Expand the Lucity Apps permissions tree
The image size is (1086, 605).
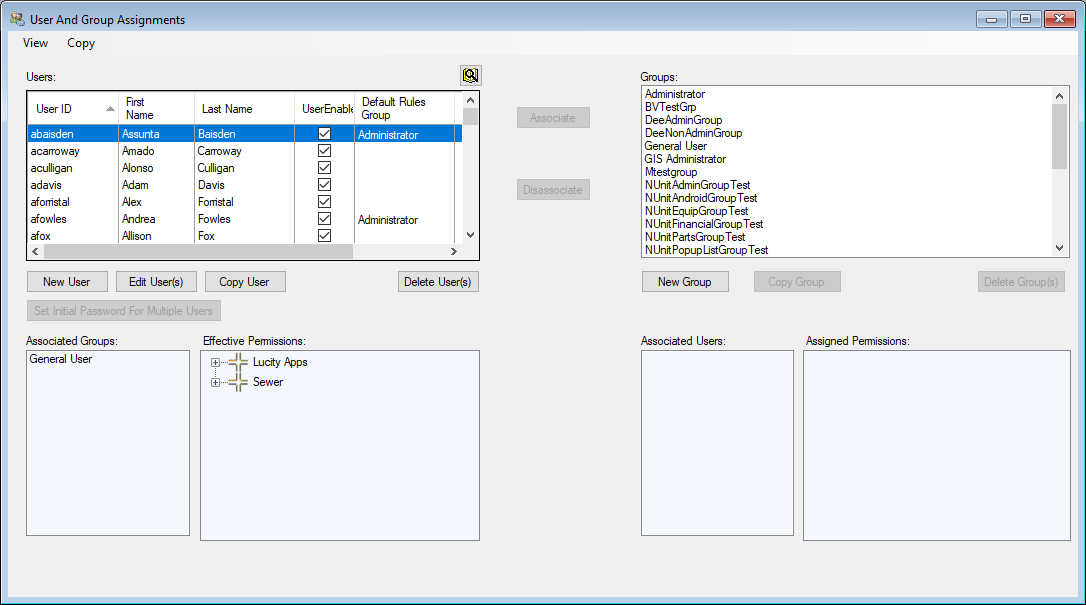[x=215, y=362]
